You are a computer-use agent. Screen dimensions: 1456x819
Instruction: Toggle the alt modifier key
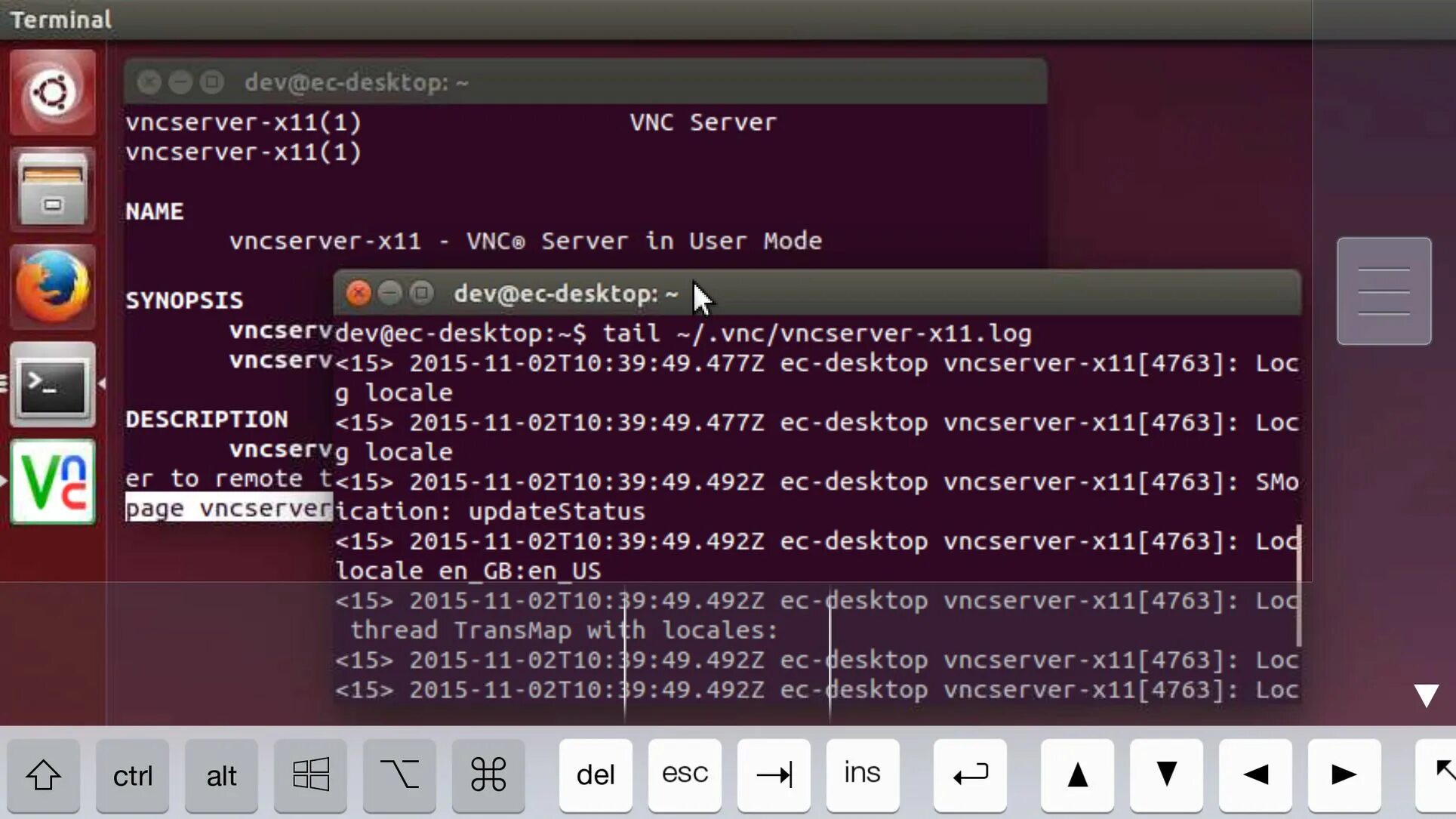tap(221, 775)
